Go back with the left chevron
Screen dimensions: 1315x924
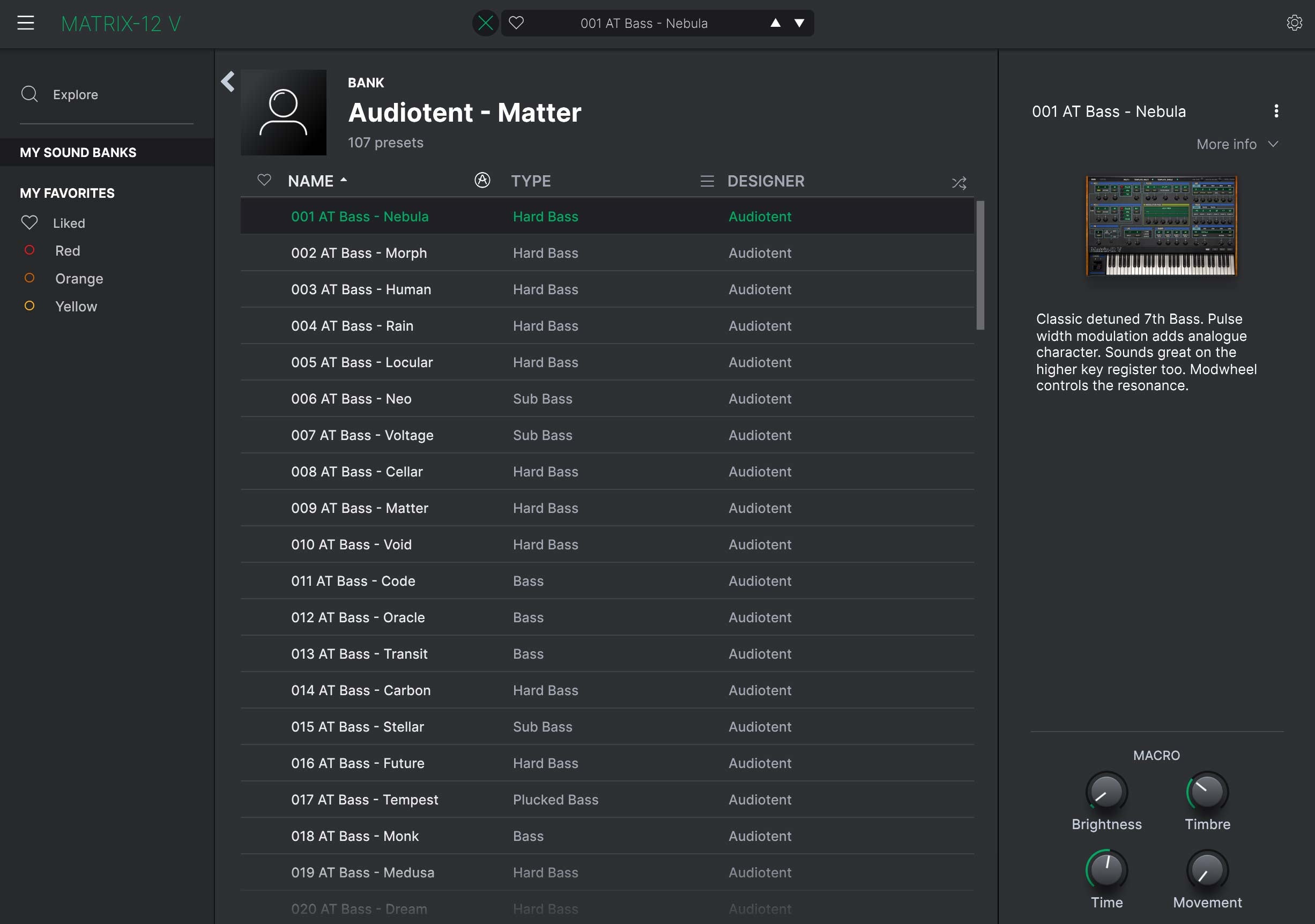point(228,81)
